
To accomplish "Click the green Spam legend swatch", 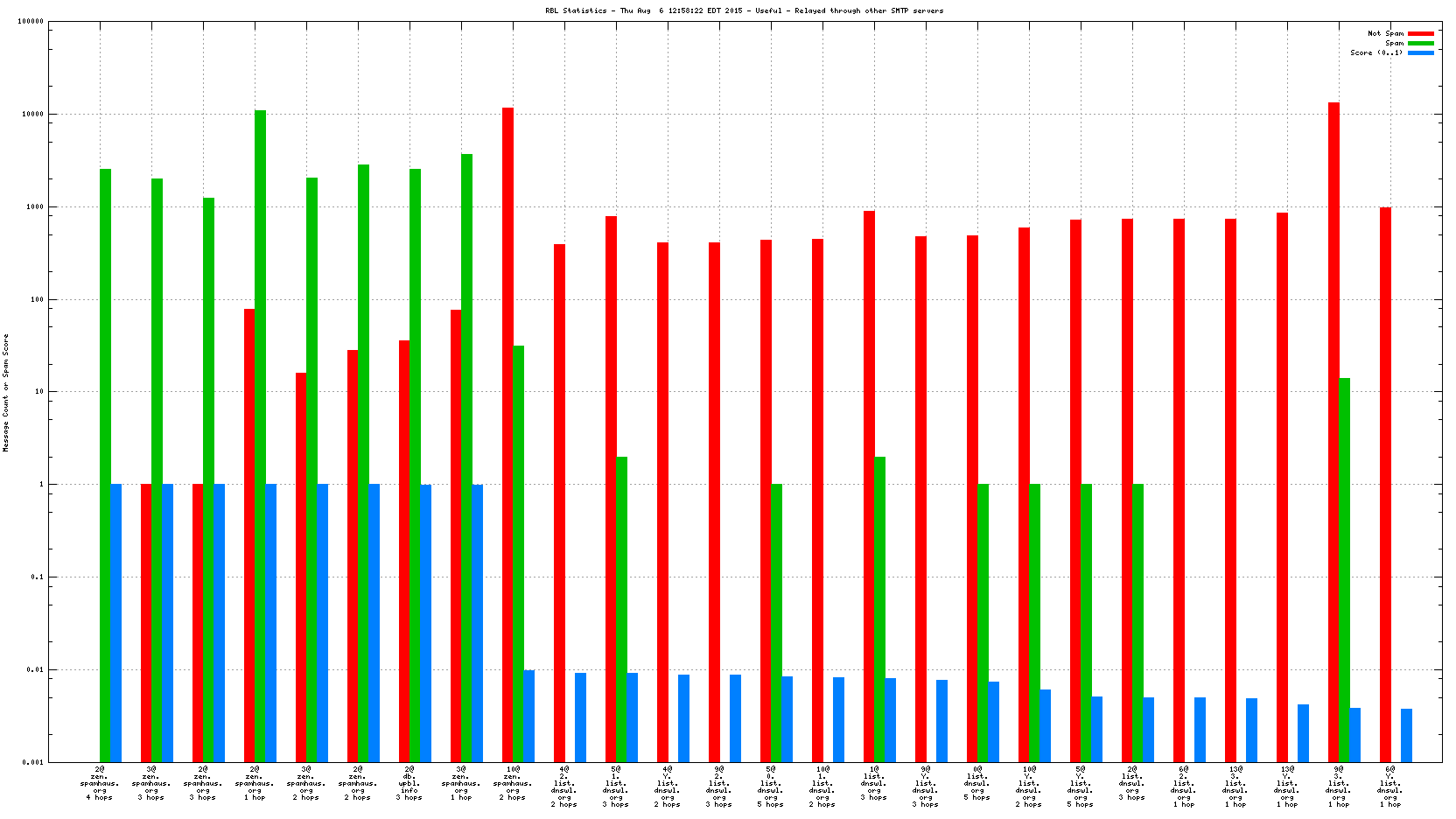I will [x=1420, y=43].
